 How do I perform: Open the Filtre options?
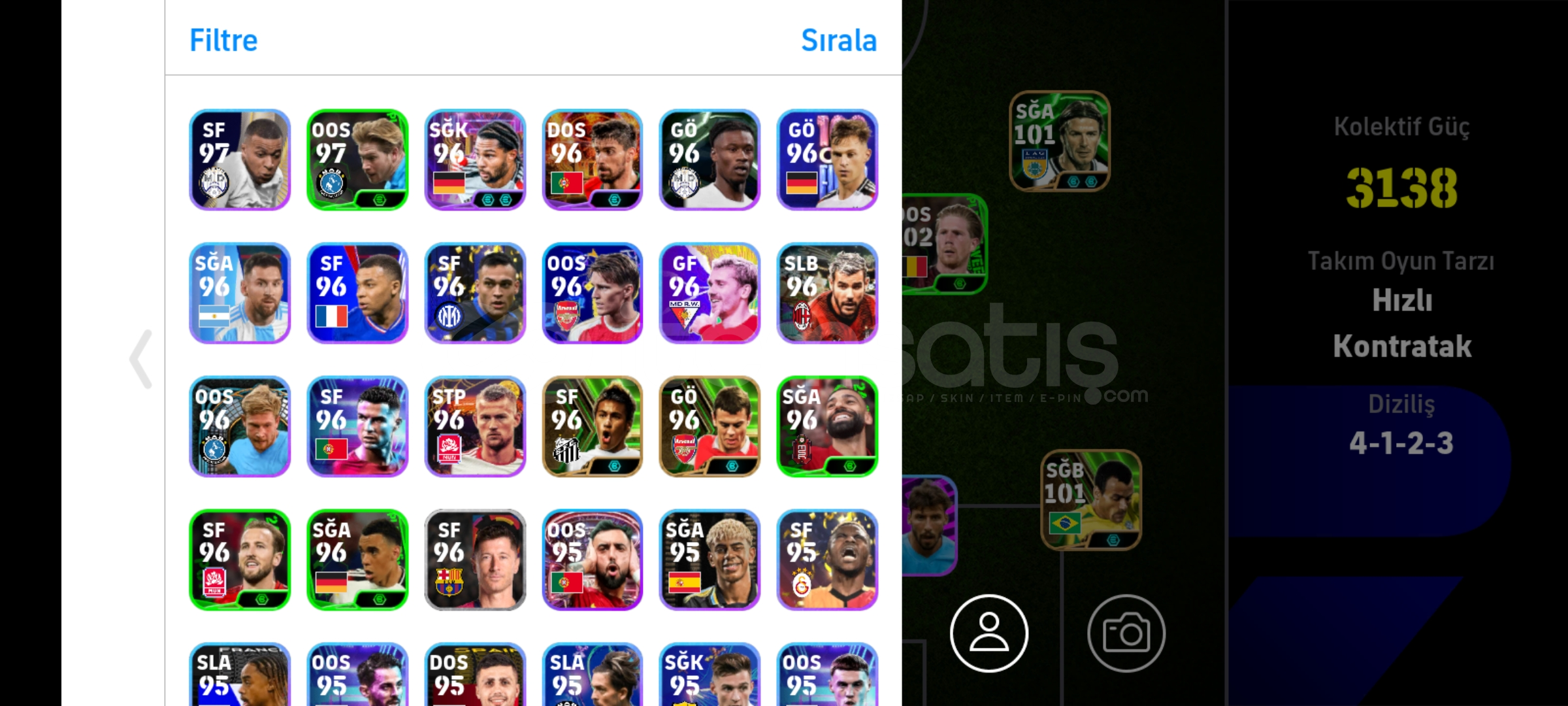(x=223, y=40)
